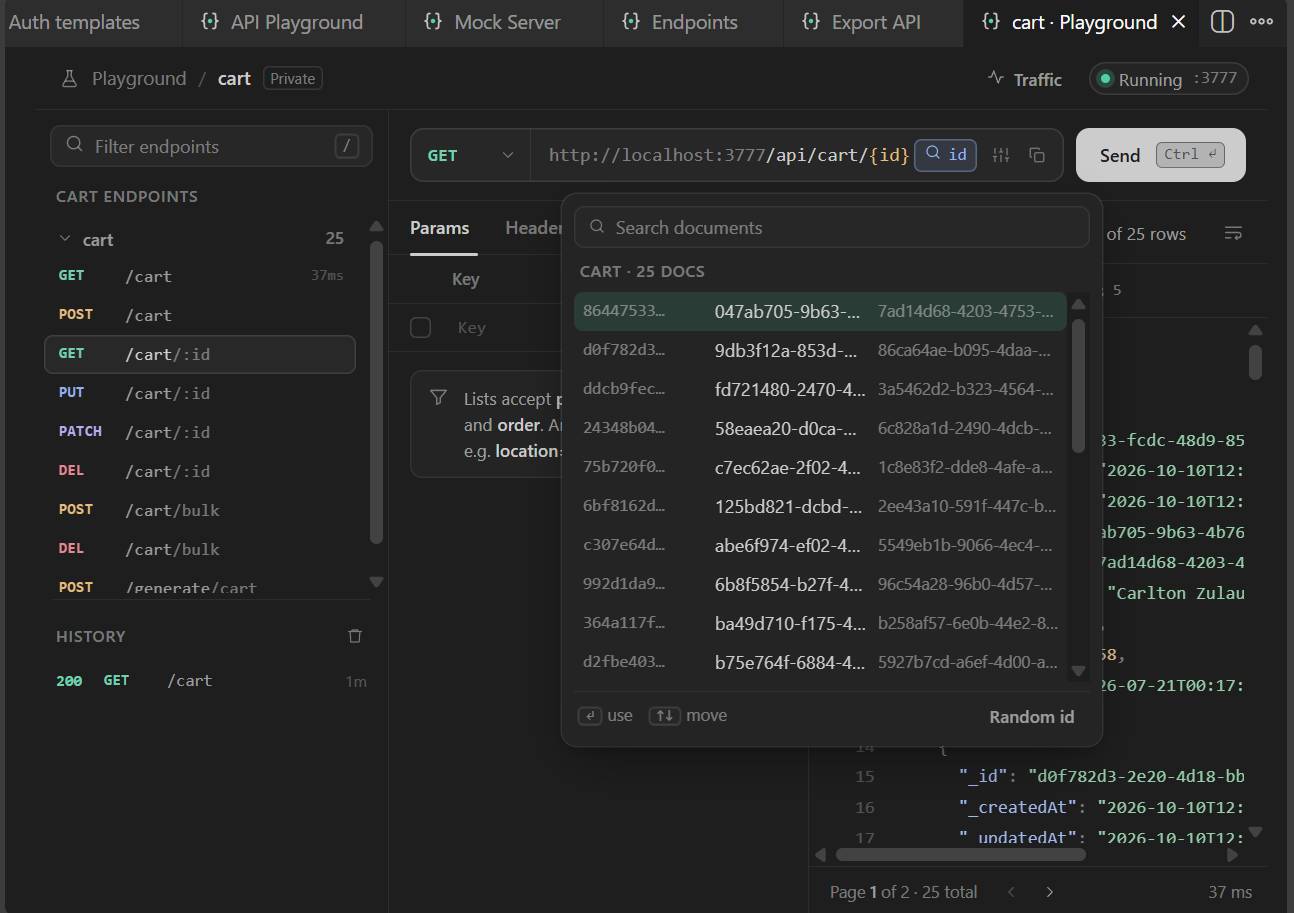Pick document d2fbe403 in the list

(820, 662)
